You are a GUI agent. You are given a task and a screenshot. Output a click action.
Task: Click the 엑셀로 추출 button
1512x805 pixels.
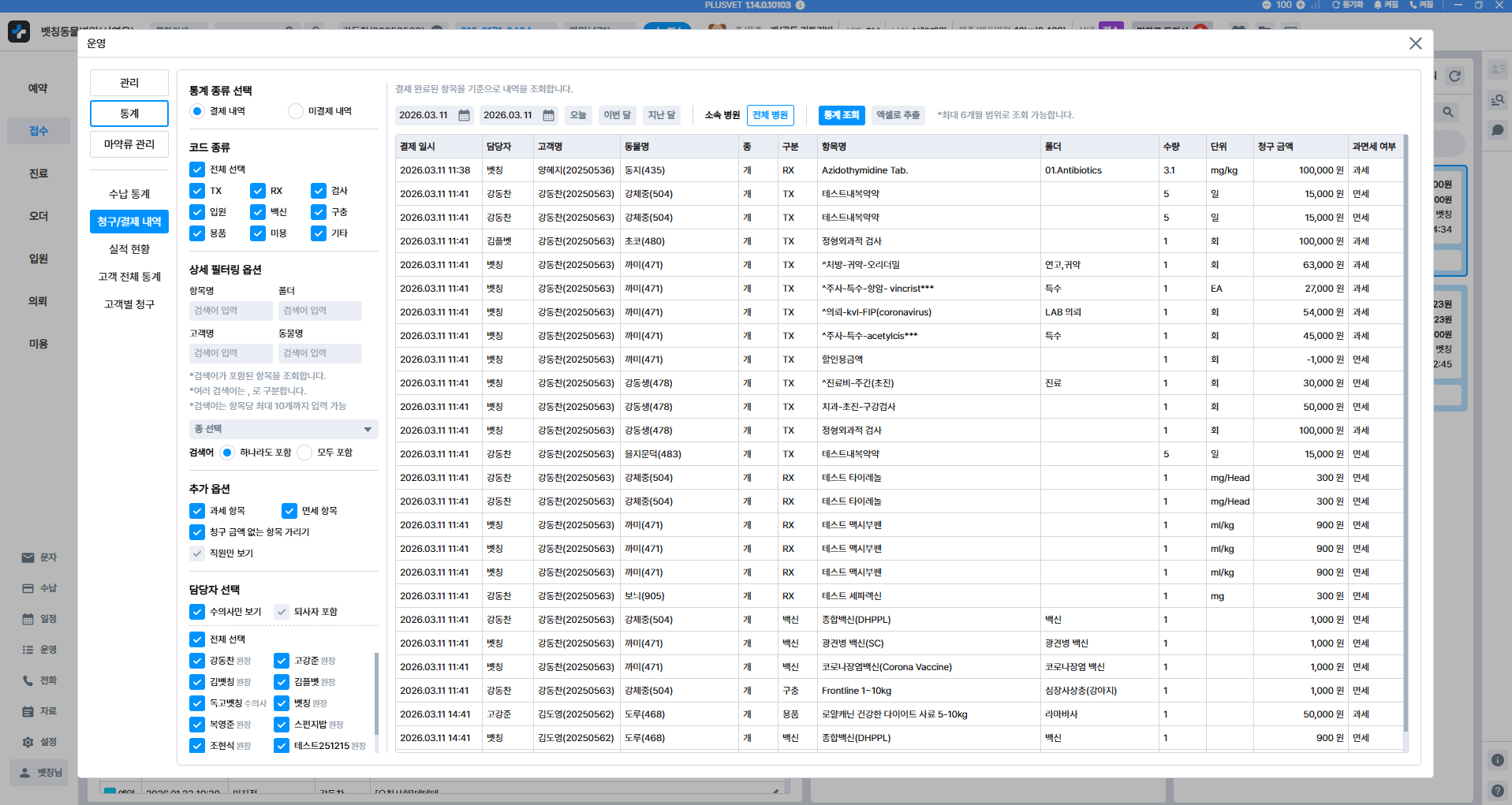click(898, 115)
